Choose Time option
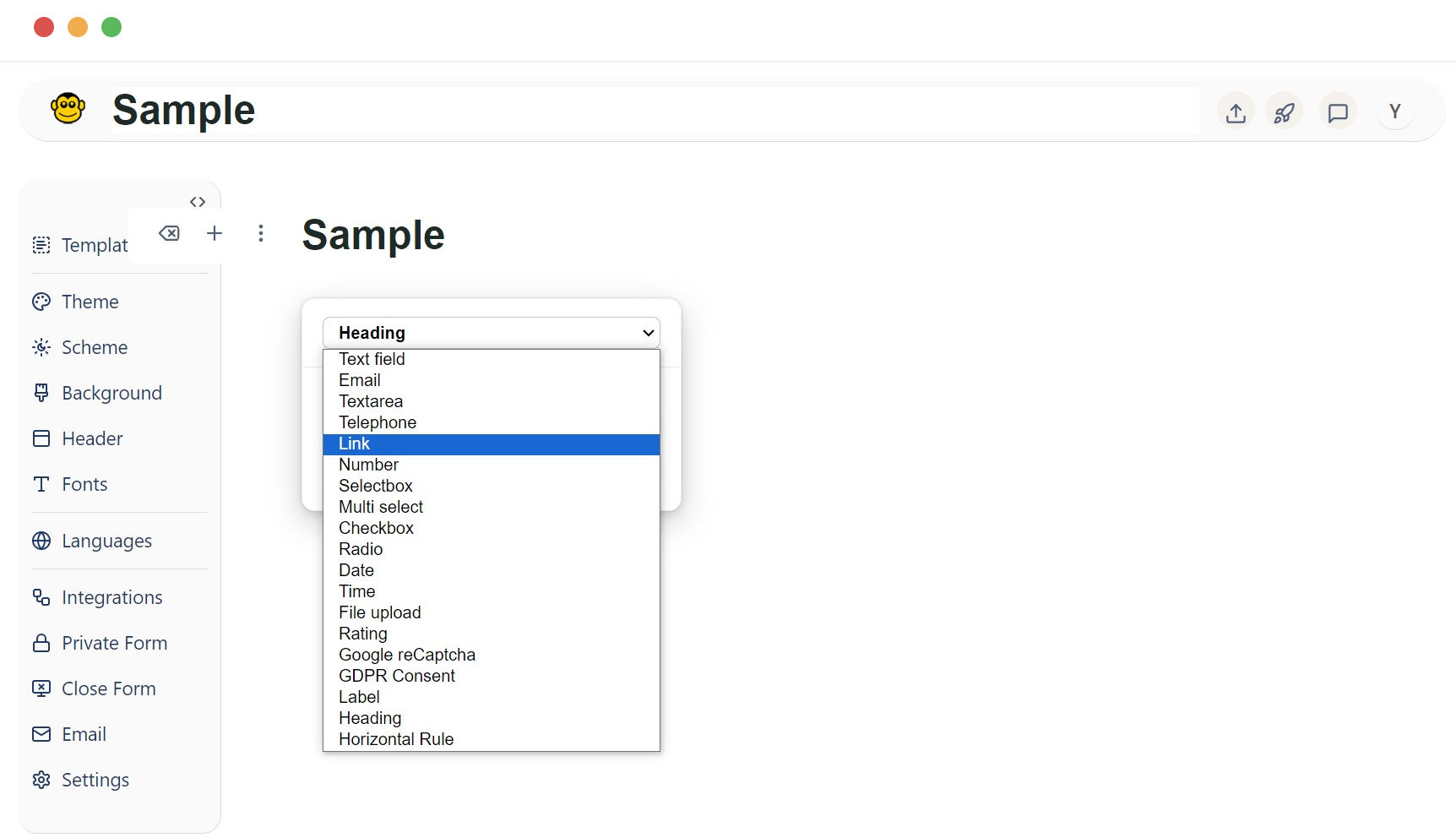 492,591
